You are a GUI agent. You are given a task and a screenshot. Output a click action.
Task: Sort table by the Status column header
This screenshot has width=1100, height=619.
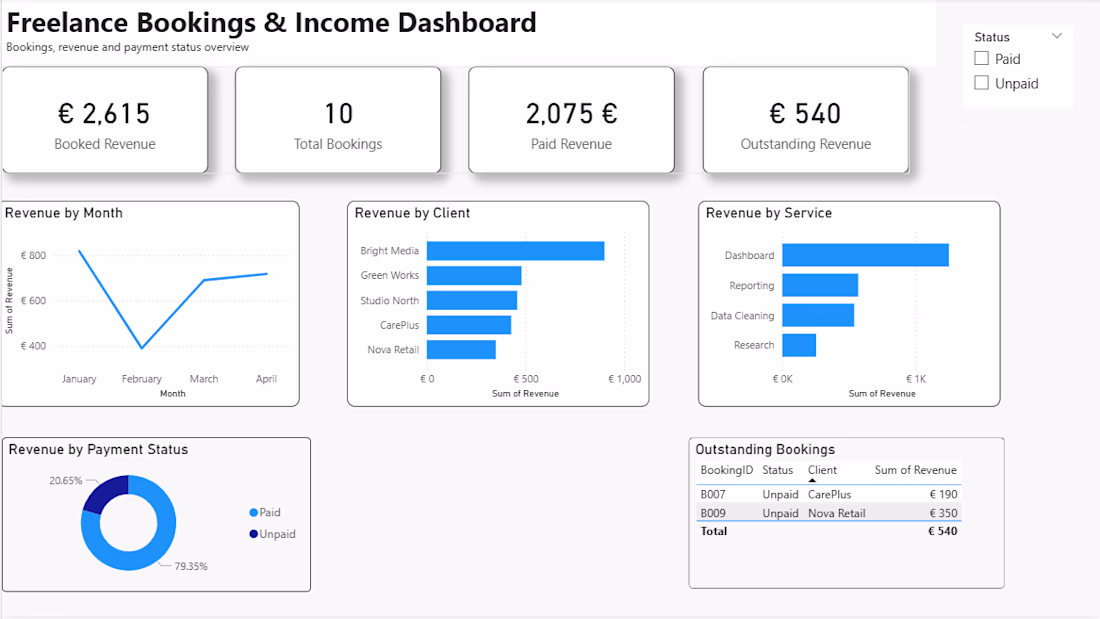pos(777,470)
